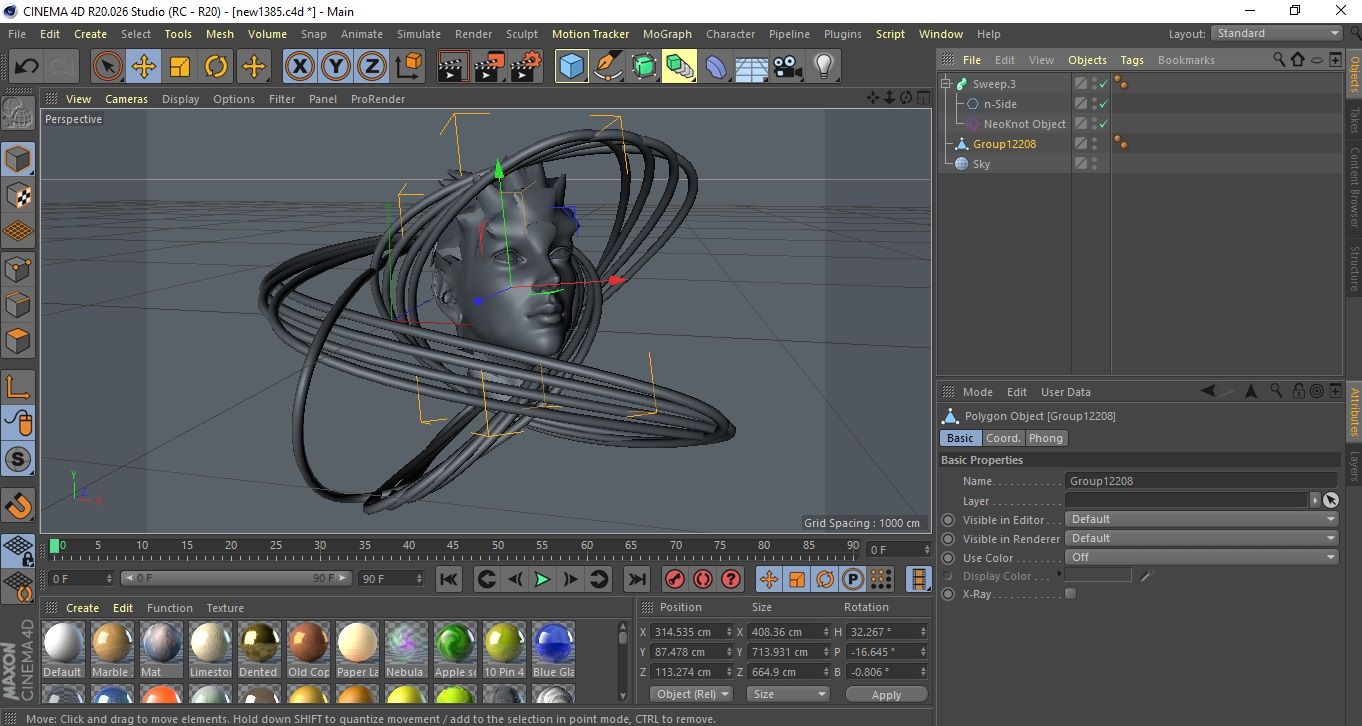Toggle Z axis lock
The height and width of the screenshot is (726, 1362).
point(372,67)
